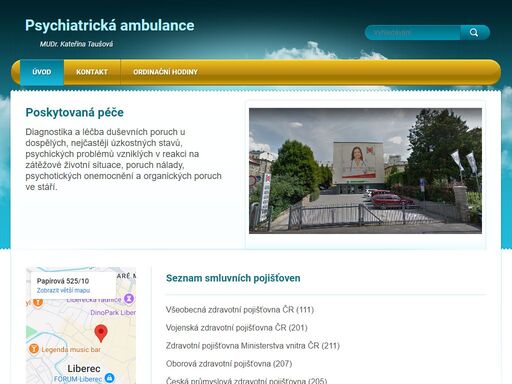Image resolution: width=512 pixels, height=384 pixels.
Task: Select Česká průmyslová zdravotní pojišťovna (205) text
Action: tap(247, 381)
